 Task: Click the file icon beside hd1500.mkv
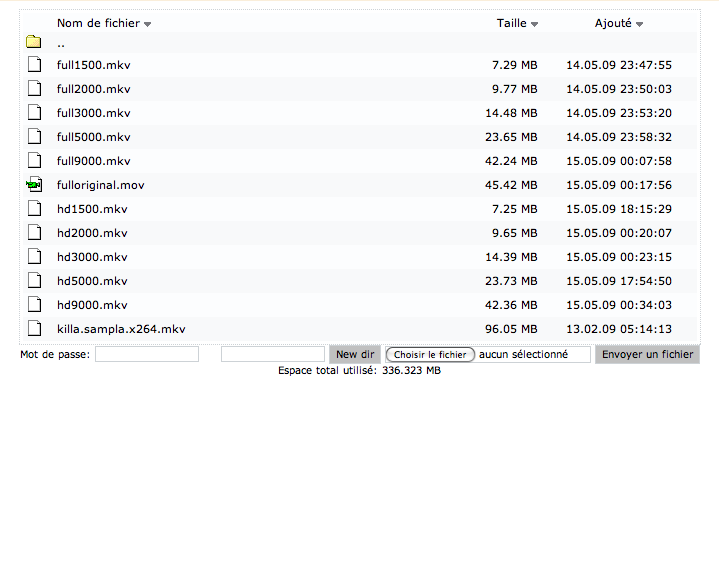[x=34, y=208]
